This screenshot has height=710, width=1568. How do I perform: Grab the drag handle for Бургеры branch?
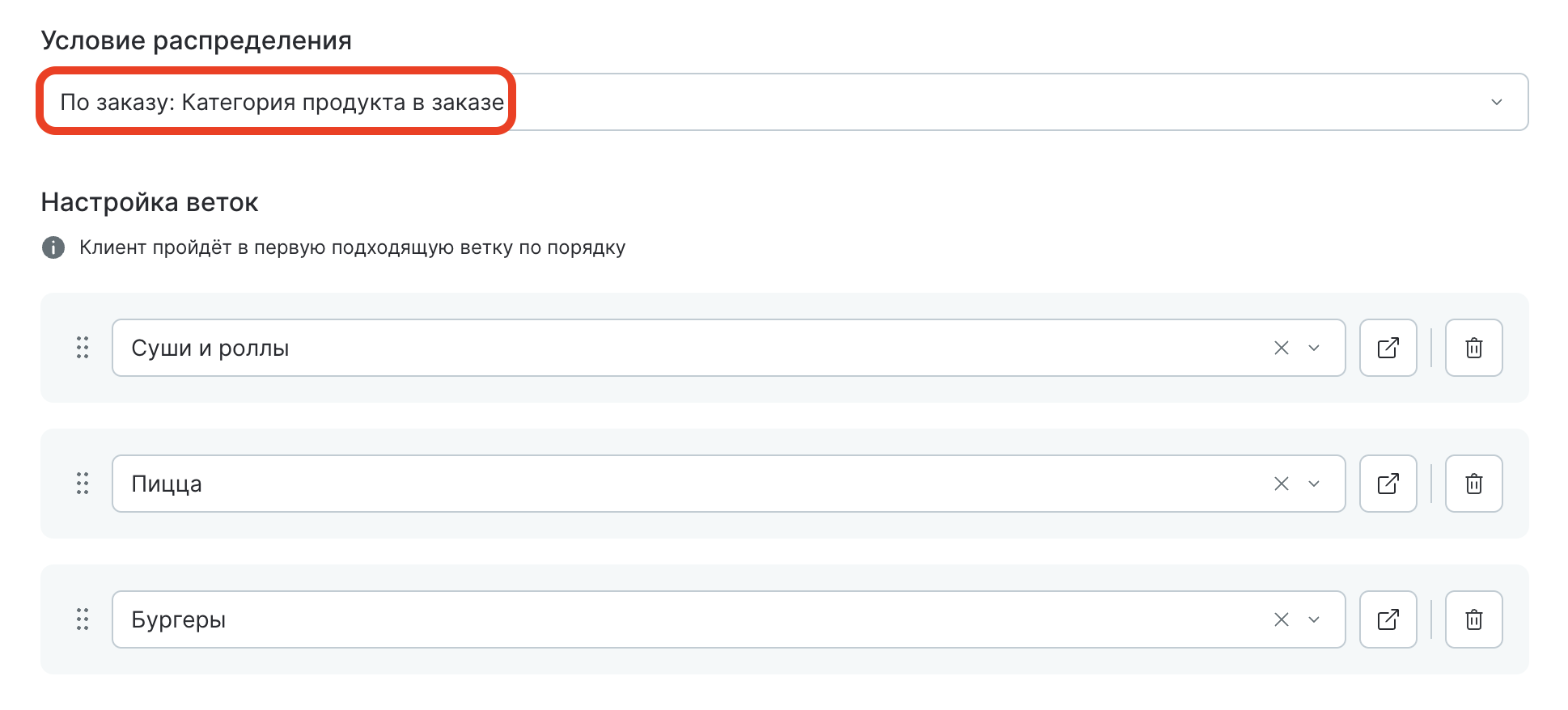[x=83, y=619]
